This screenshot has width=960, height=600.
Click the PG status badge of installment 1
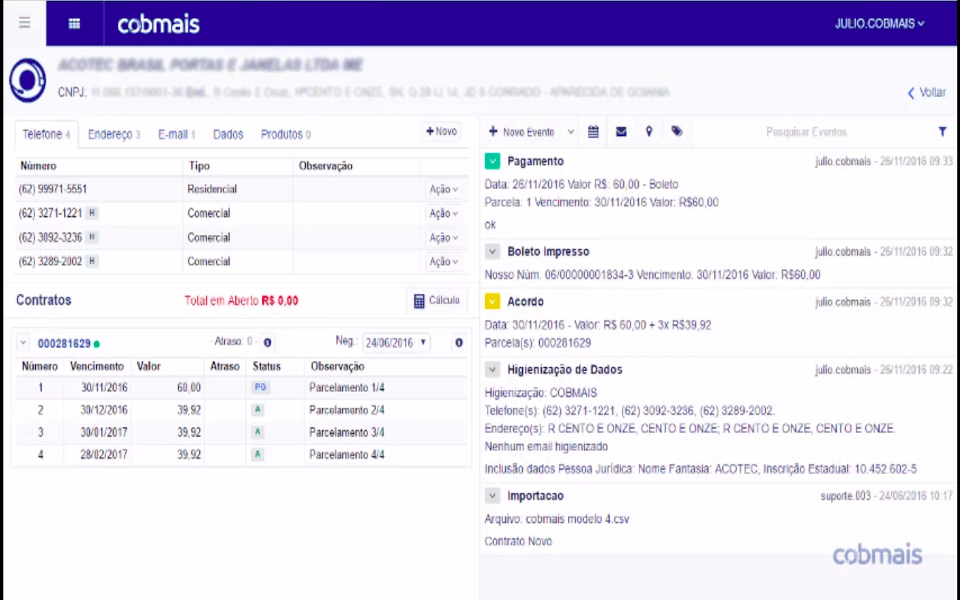click(260, 388)
